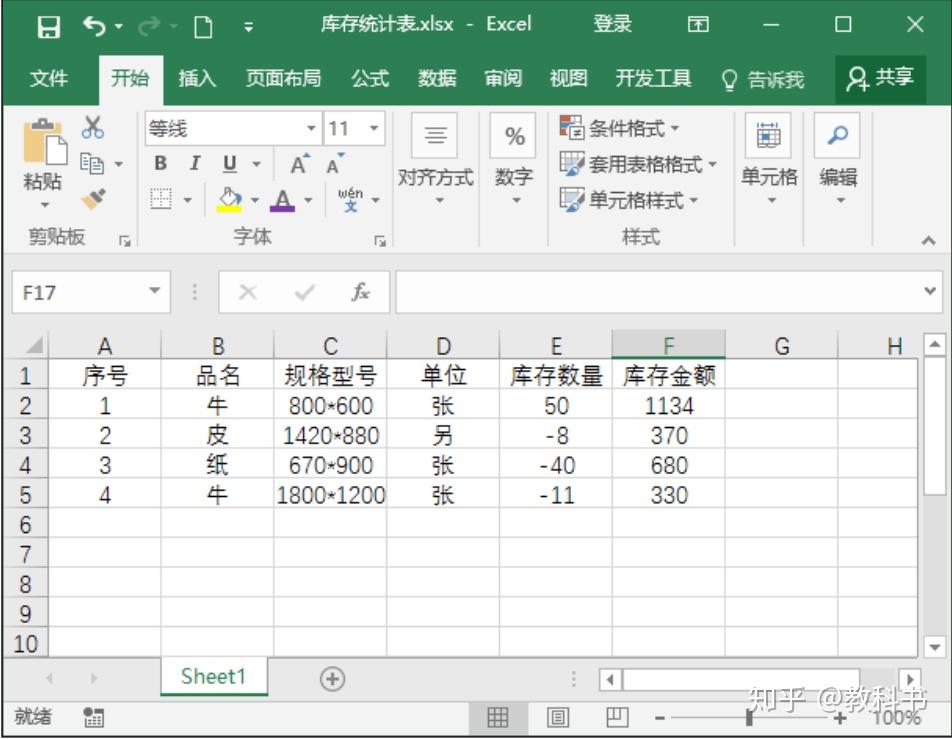
Task: Undo the last action
Action: tap(95, 26)
